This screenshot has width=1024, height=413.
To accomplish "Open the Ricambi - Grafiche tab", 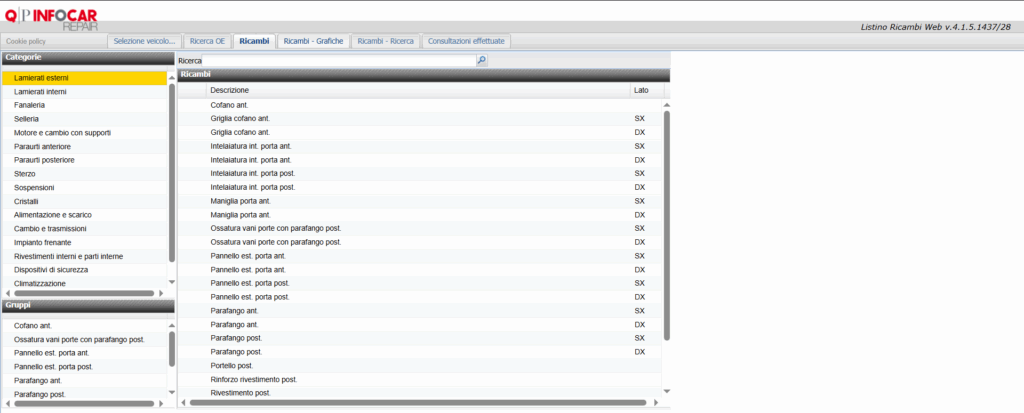I will [x=313, y=41].
